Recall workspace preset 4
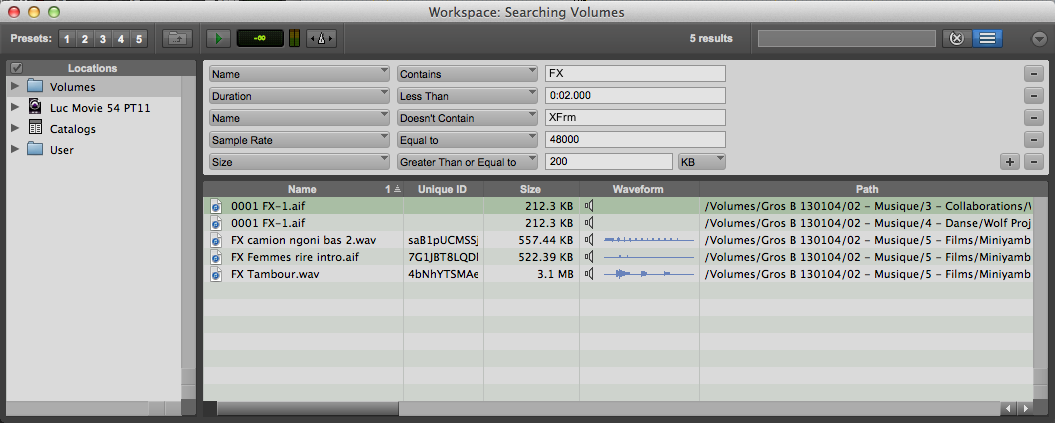This screenshot has height=423, width=1055. (x=120, y=39)
